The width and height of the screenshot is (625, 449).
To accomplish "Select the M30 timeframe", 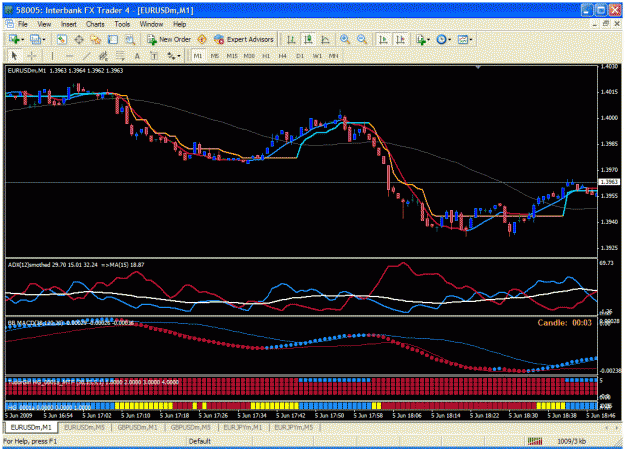I will (249, 56).
